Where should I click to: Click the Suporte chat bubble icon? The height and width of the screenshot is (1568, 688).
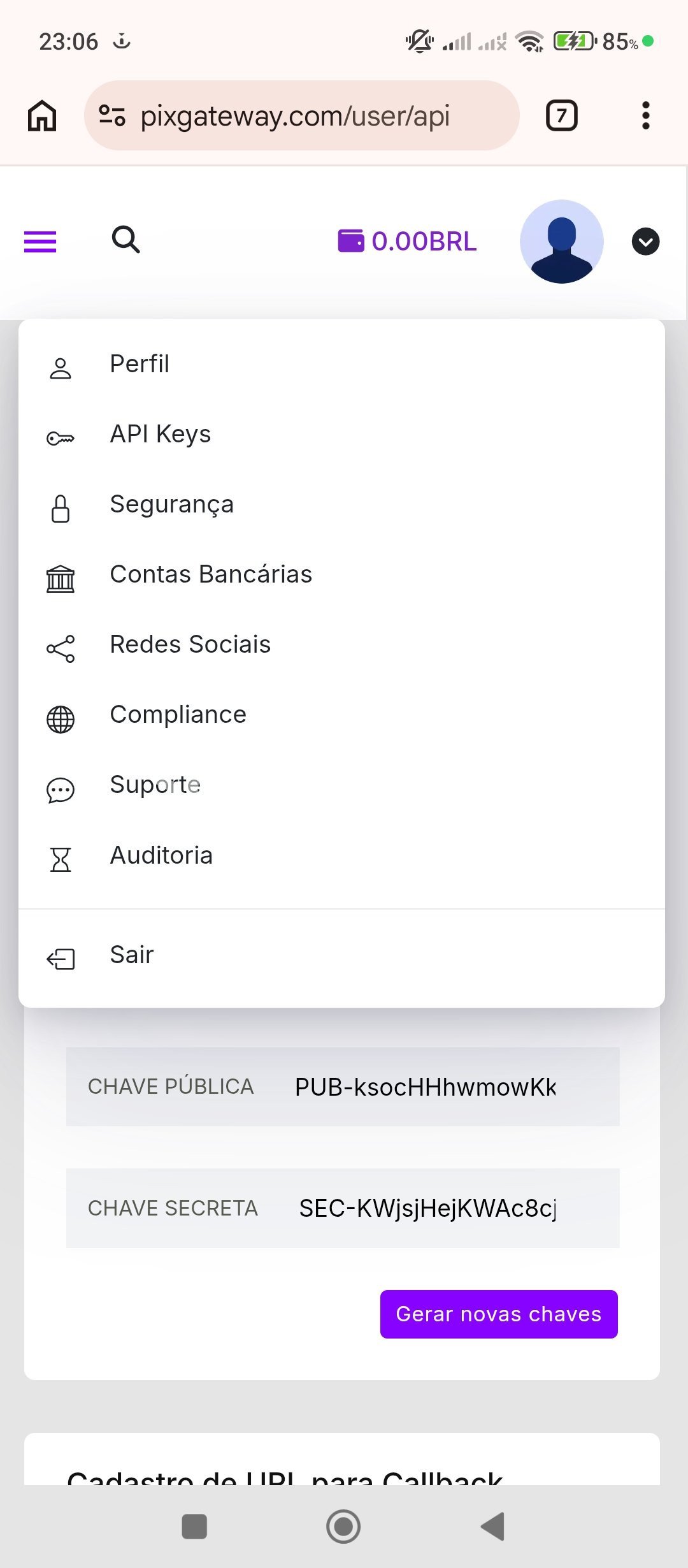61,790
